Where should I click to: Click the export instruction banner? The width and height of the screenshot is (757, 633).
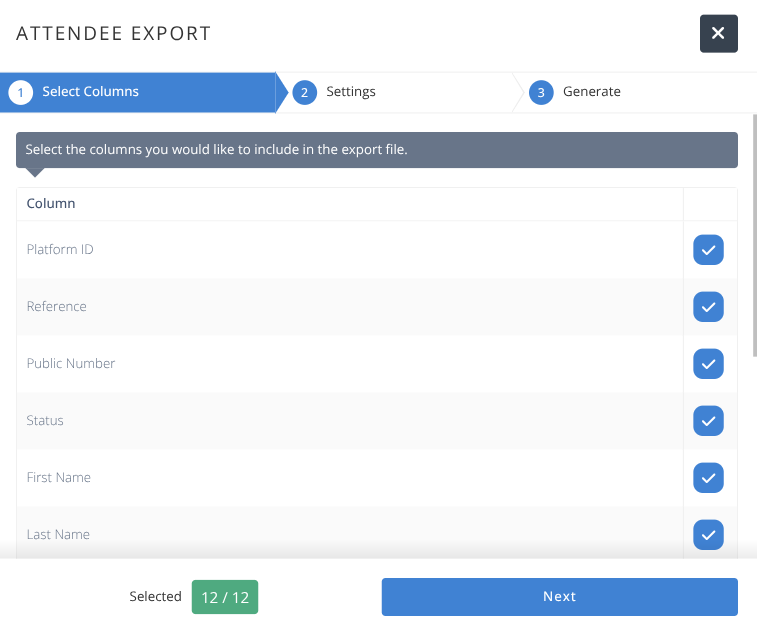point(377,150)
